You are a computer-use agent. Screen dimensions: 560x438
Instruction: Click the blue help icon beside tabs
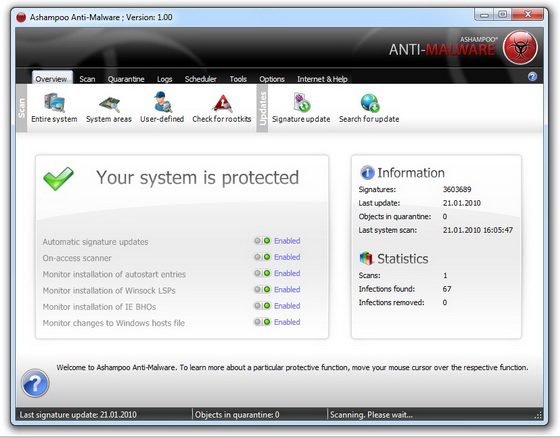point(532,76)
